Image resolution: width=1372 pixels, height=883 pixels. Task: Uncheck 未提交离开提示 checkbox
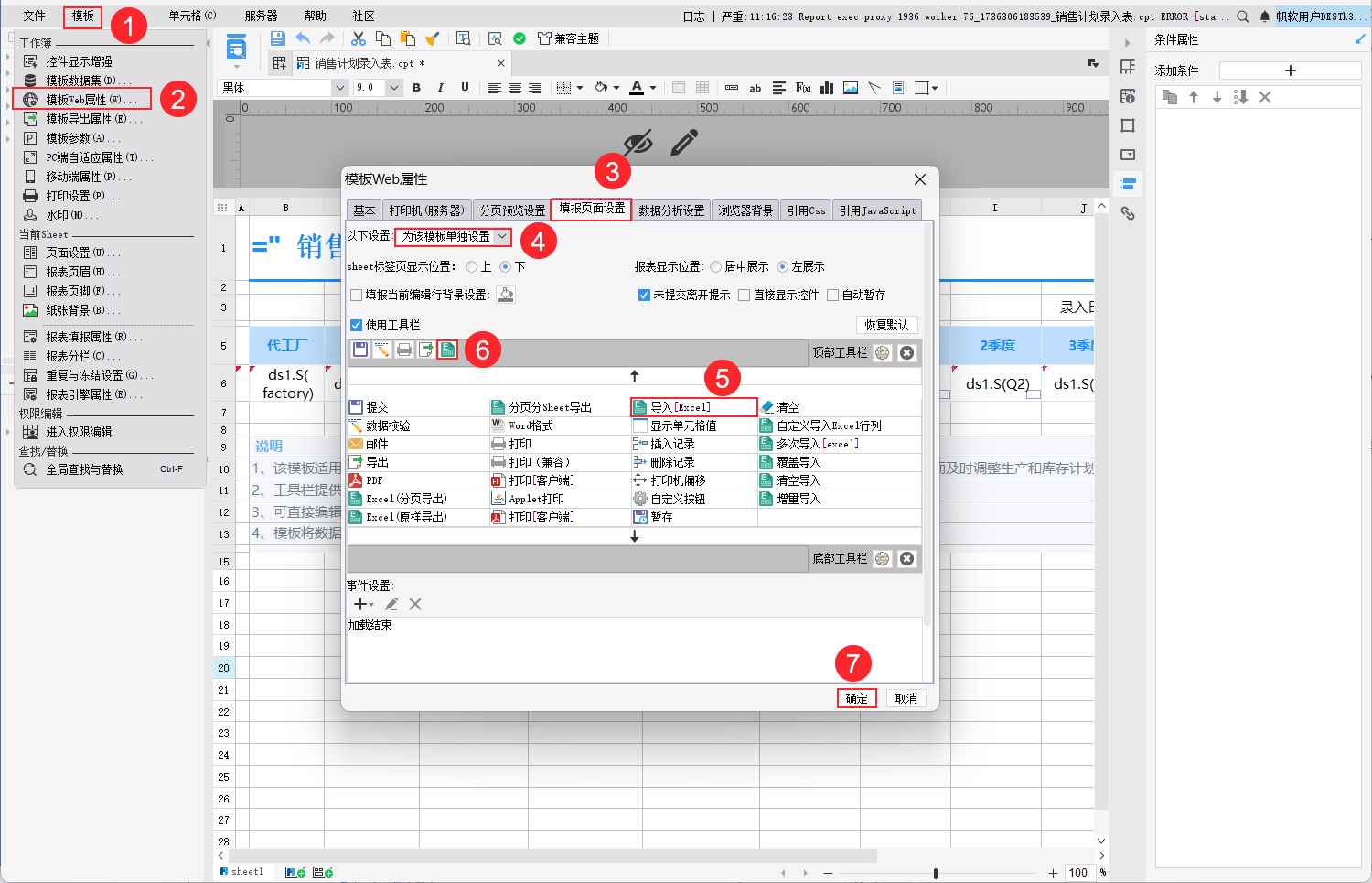644,295
